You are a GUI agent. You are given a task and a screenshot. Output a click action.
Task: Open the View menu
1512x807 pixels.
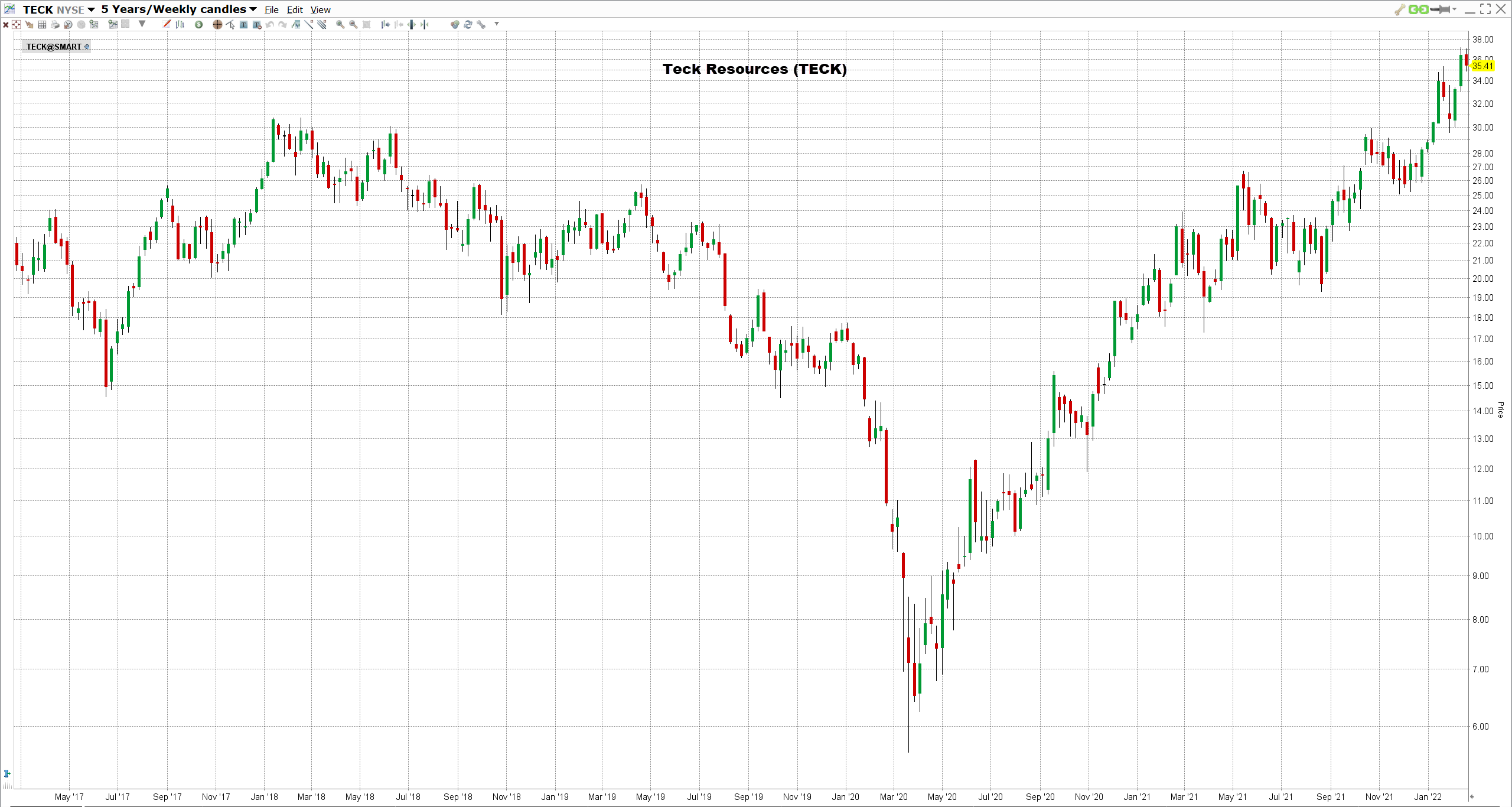[x=321, y=10]
